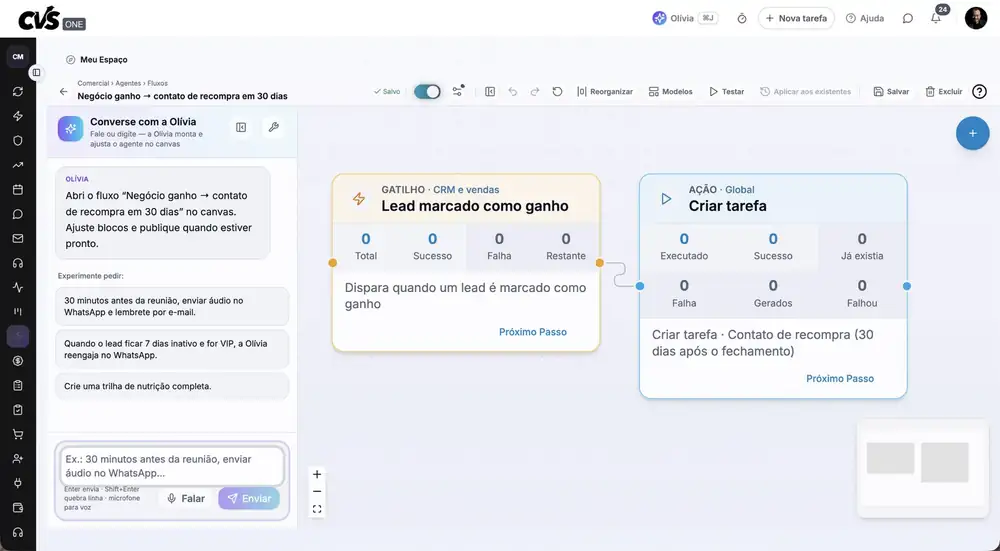This screenshot has width=1000, height=551.
Task: Send message with Enviar button
Action: (249, 499)
